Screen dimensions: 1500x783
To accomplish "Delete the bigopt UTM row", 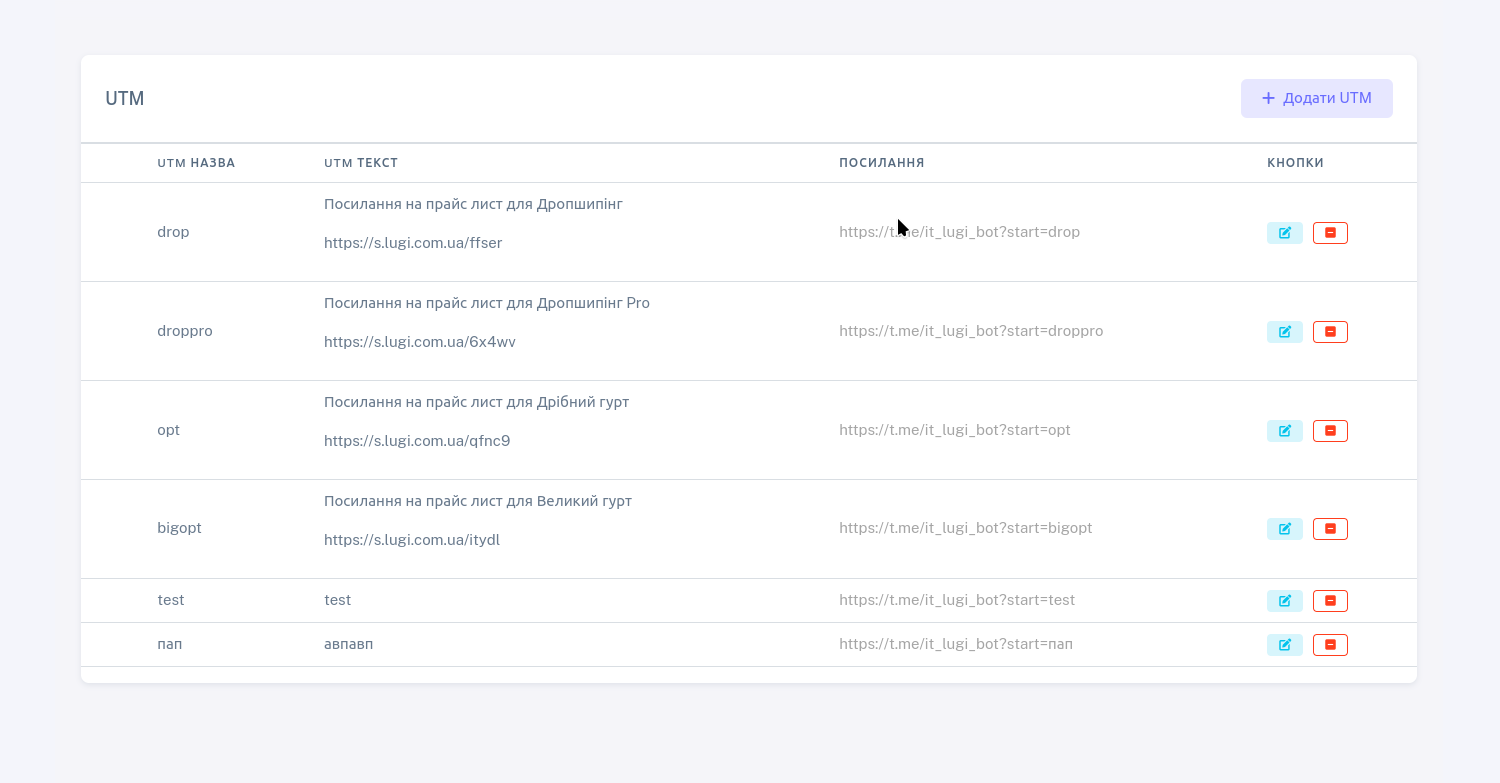I will tap(1330, 529).
